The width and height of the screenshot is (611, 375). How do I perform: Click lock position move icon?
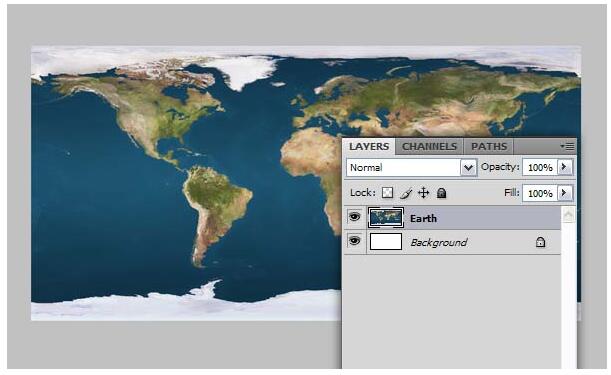424,193
